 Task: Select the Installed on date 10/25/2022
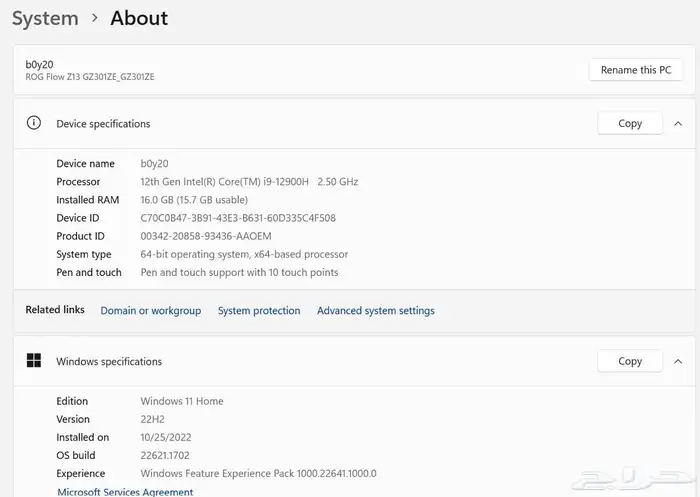pos(166,438)
